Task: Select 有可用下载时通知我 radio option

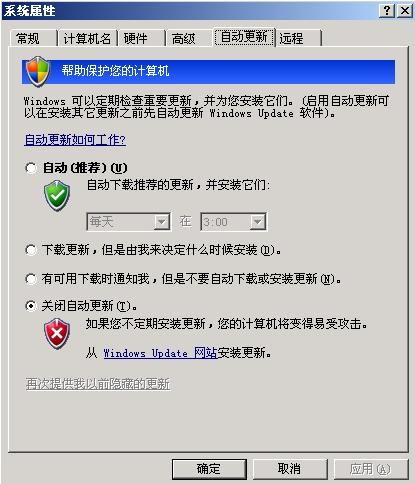Action: click(31, 279)
